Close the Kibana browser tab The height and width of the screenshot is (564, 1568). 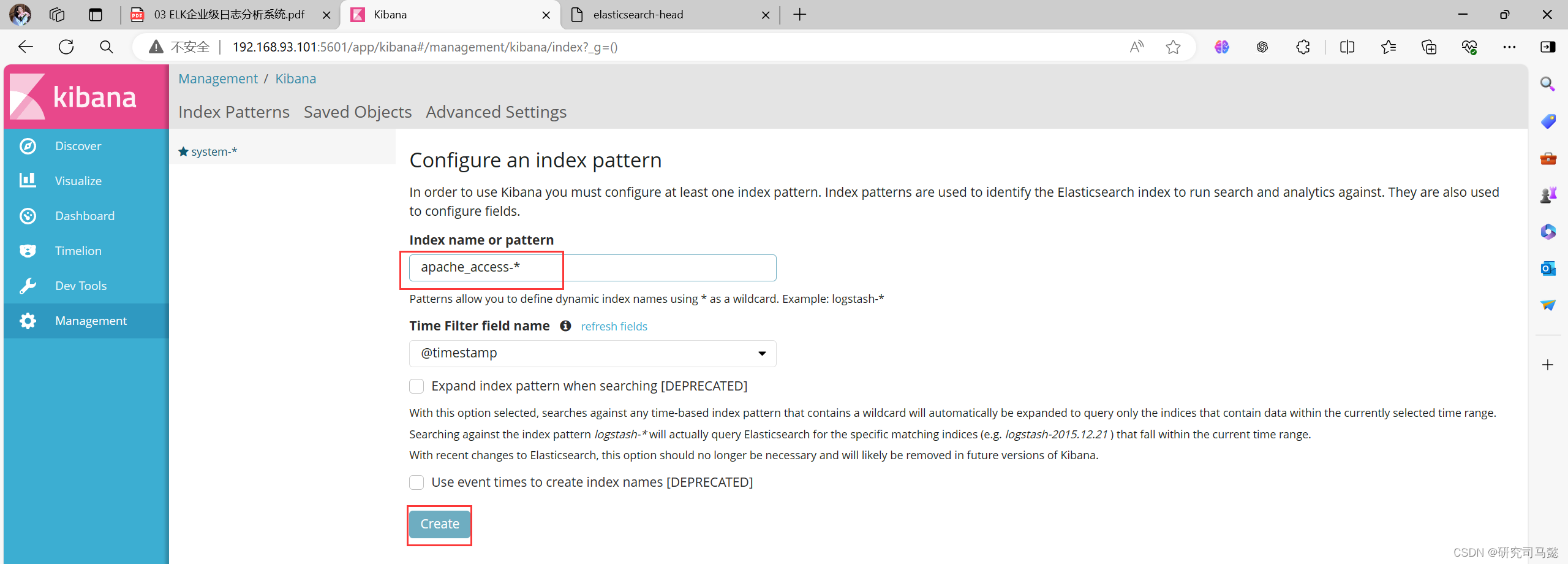pyautogui.click(x=546, y=15)
